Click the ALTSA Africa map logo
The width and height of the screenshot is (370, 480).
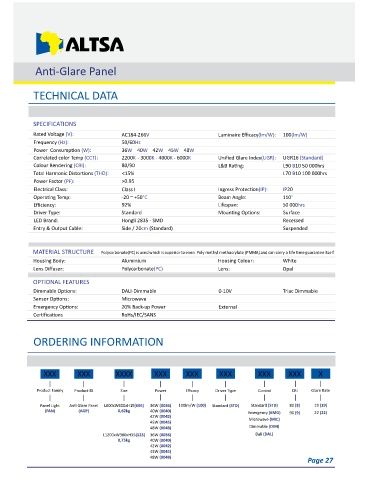coord(80,43)
